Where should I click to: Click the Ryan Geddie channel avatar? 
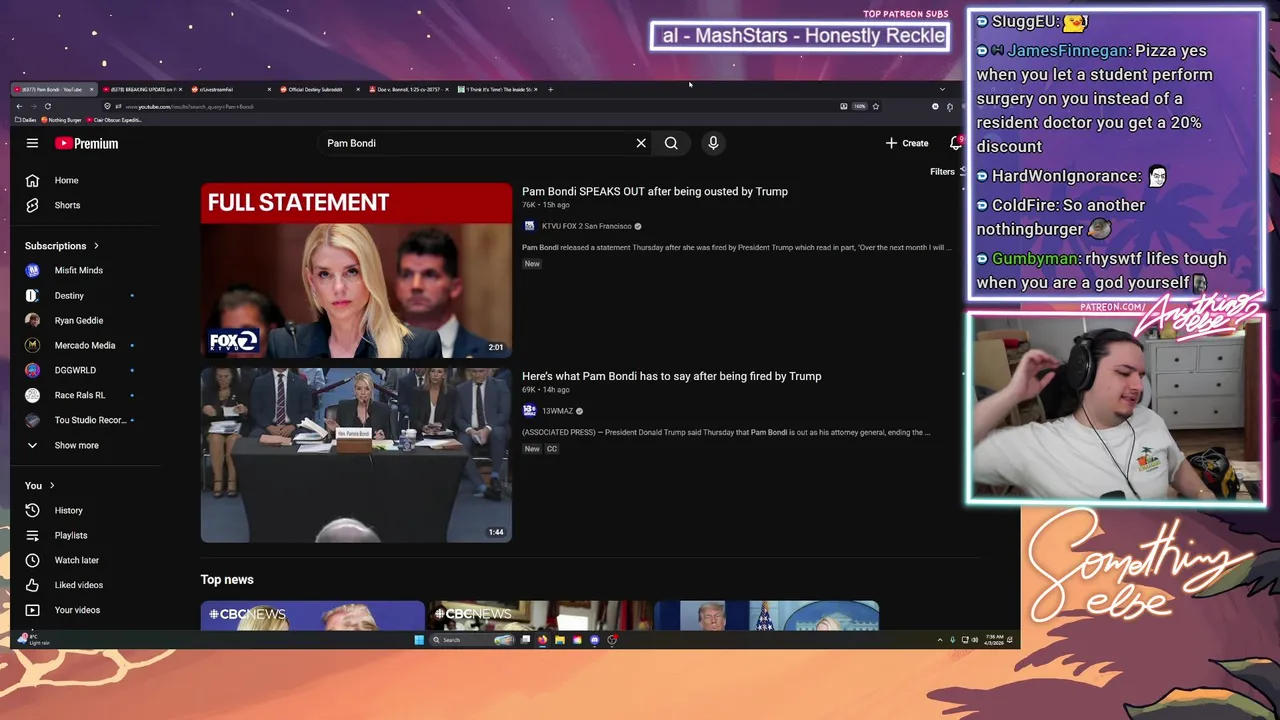[x=32, y=320]
